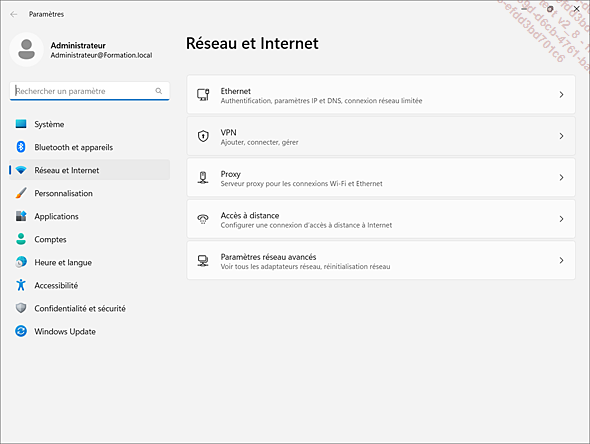
Task: Click the Windows Update refresh icon
Action: 21,331
